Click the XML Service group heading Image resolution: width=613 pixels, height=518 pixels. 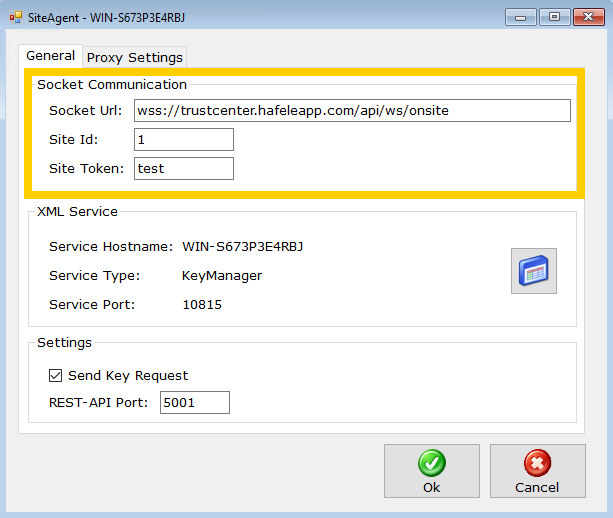click(77, 212)
